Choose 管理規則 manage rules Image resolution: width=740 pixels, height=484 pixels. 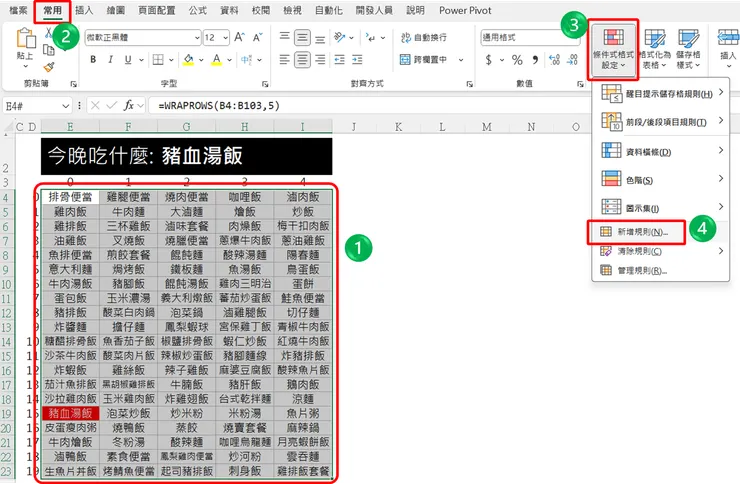pos(661,270)
